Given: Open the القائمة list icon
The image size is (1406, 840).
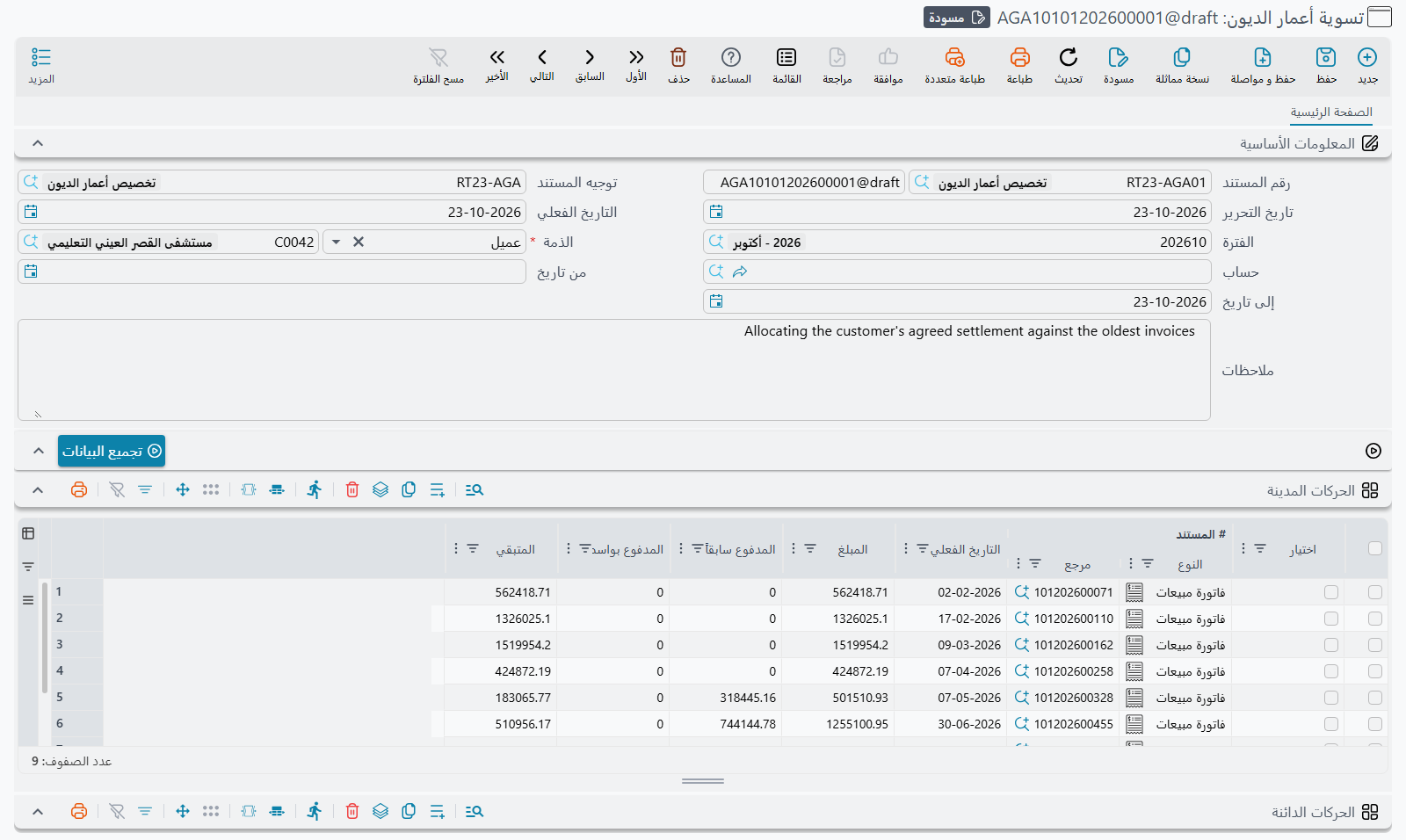Looking at the screenshot, I should 786,57.
